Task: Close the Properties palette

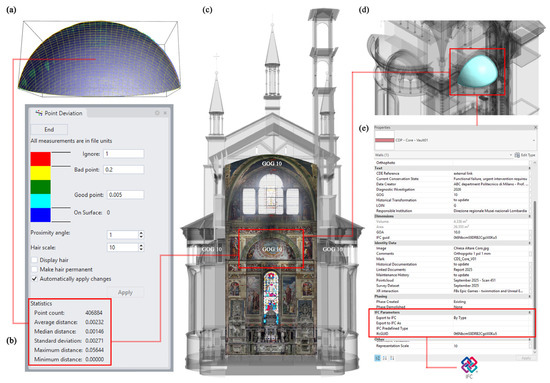Action: click(x=535, y=127)
